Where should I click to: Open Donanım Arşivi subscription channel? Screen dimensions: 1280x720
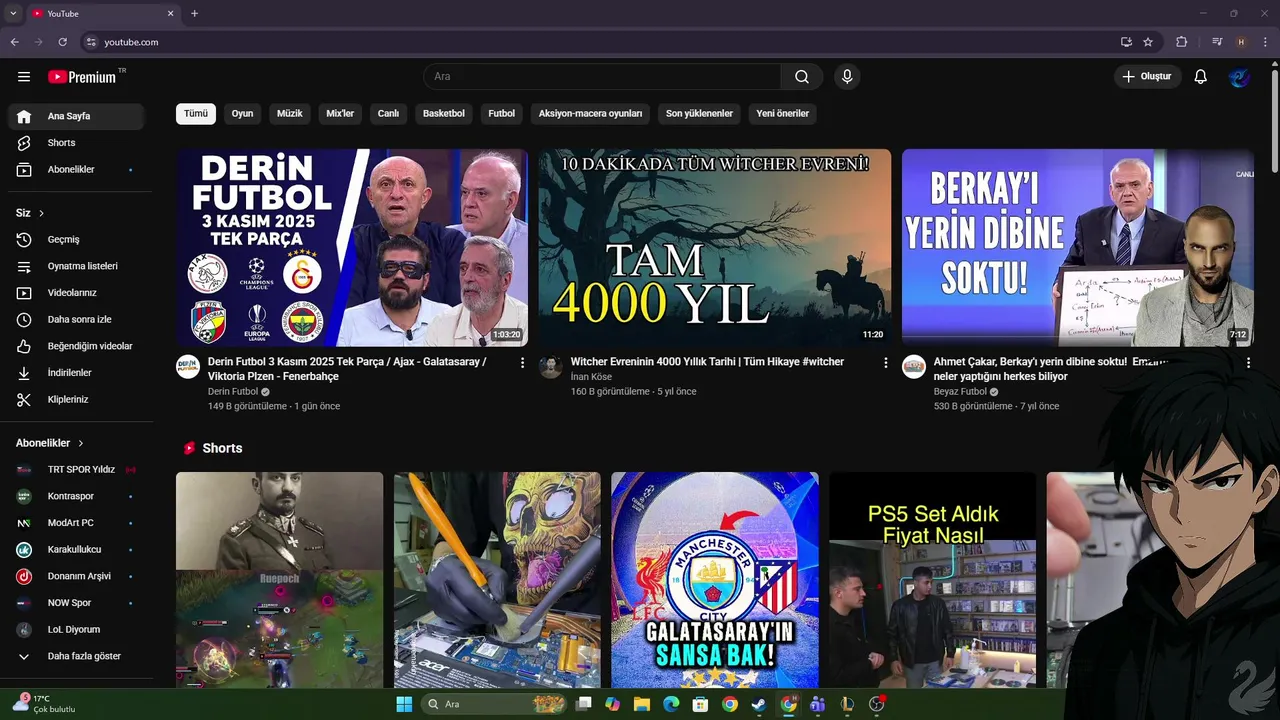click(76, 576)
